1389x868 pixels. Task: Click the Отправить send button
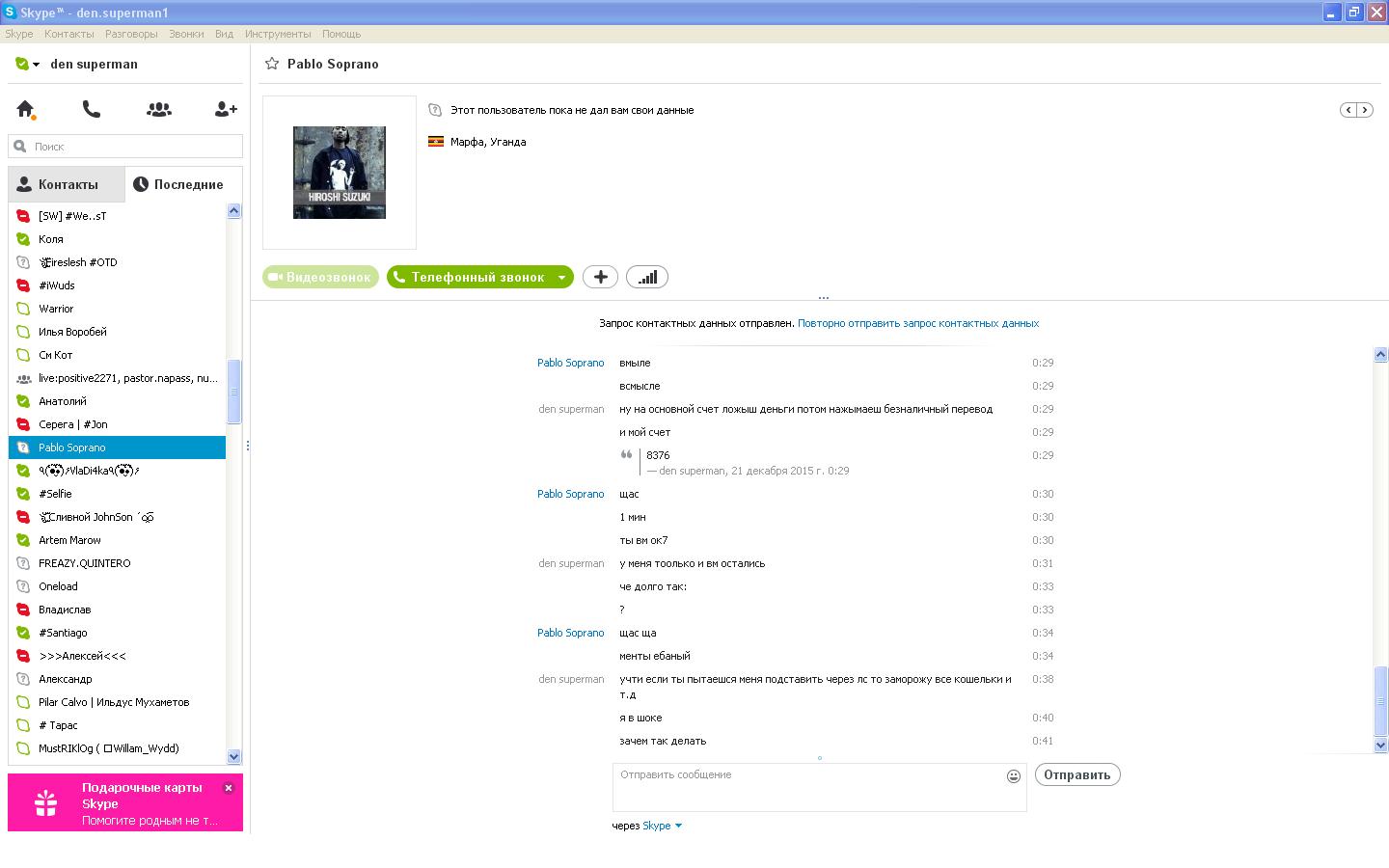click(1077, 774)
